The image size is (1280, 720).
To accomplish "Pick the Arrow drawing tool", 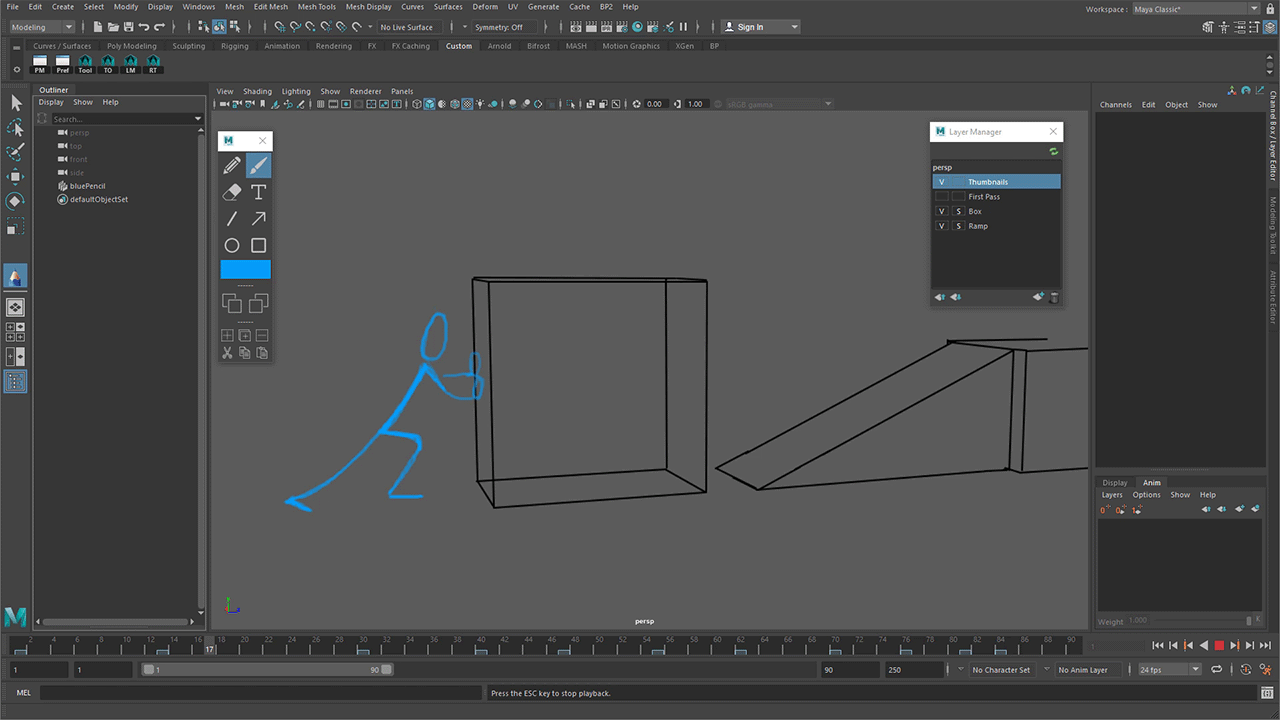I will click(x=258, y=218).
